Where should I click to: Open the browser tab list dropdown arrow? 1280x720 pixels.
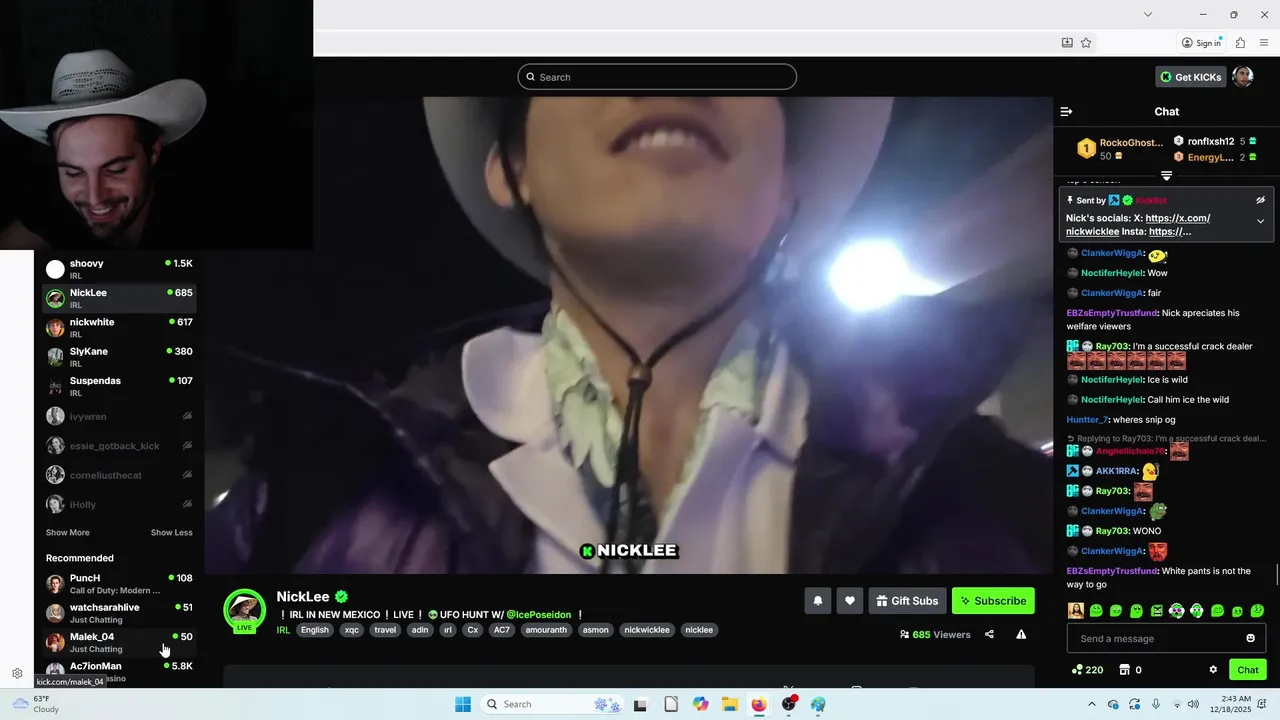tap(1148, 14)
